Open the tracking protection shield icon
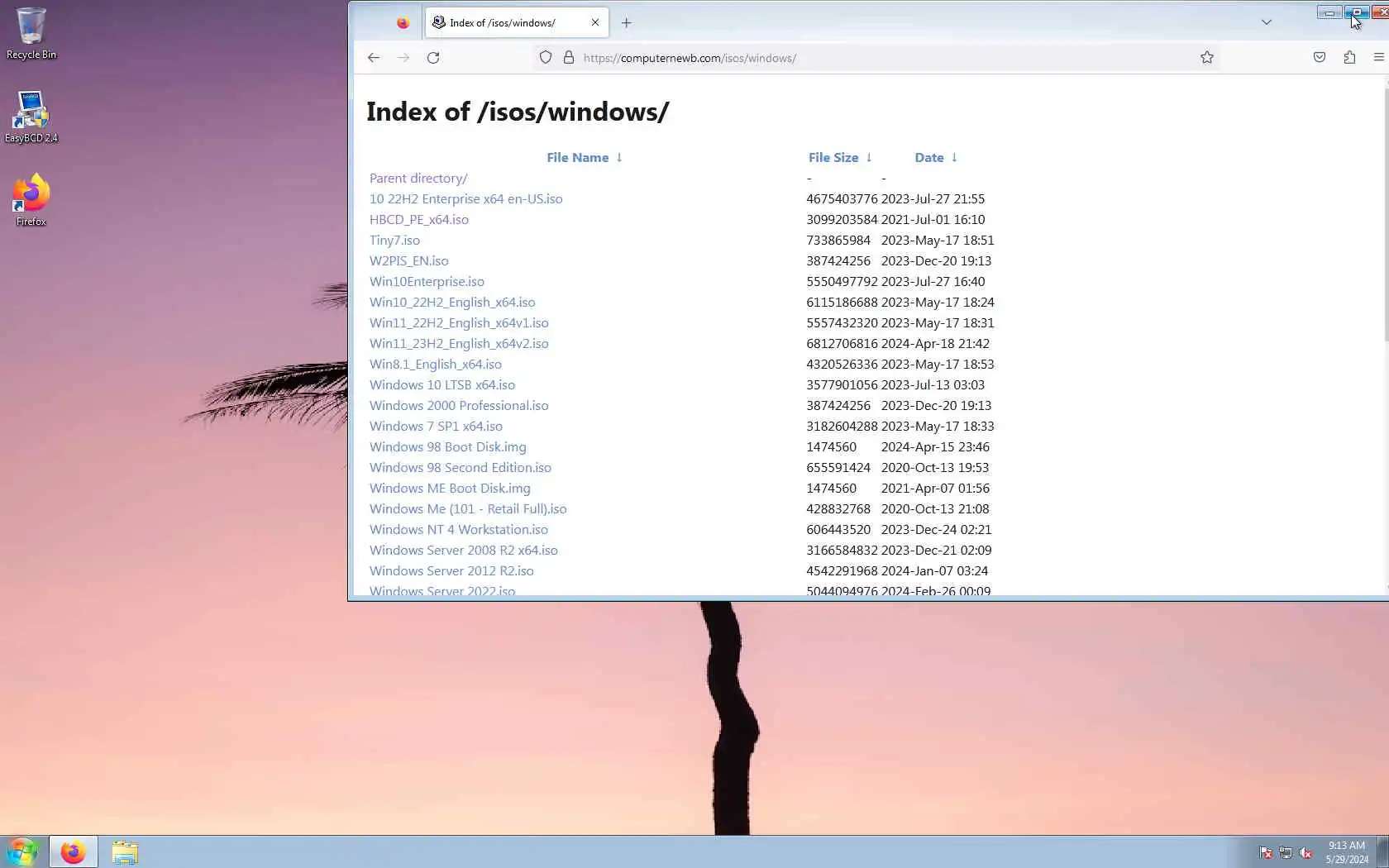1389x868 pixels. coord(546,58)
